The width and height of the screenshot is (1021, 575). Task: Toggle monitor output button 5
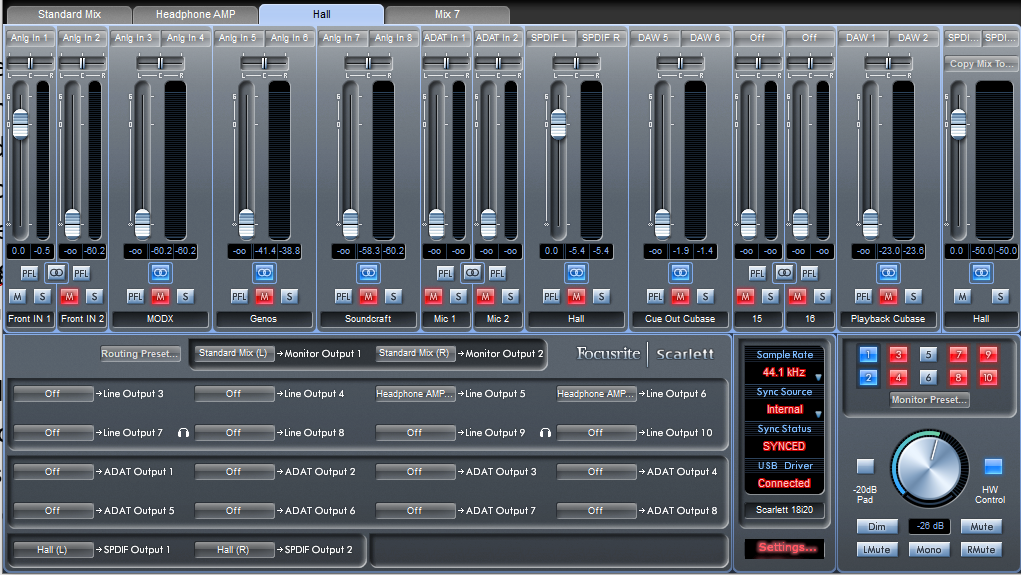(x=928, y=354)
